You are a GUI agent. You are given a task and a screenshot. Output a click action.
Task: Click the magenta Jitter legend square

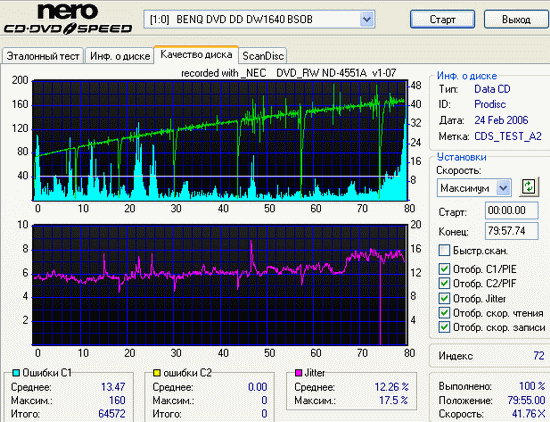tap(299, 372)
